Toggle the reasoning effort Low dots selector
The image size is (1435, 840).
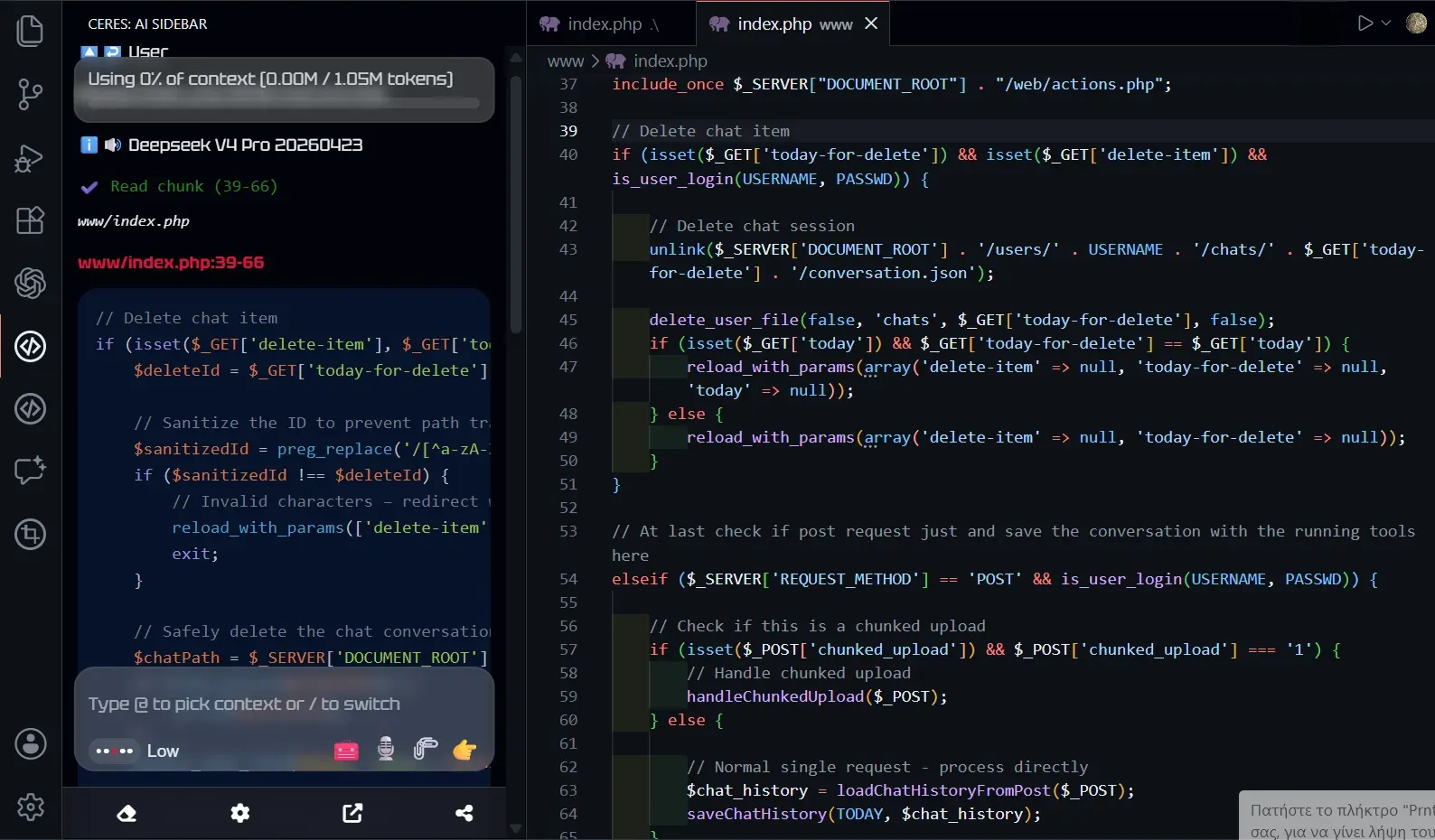pos(115,751)
